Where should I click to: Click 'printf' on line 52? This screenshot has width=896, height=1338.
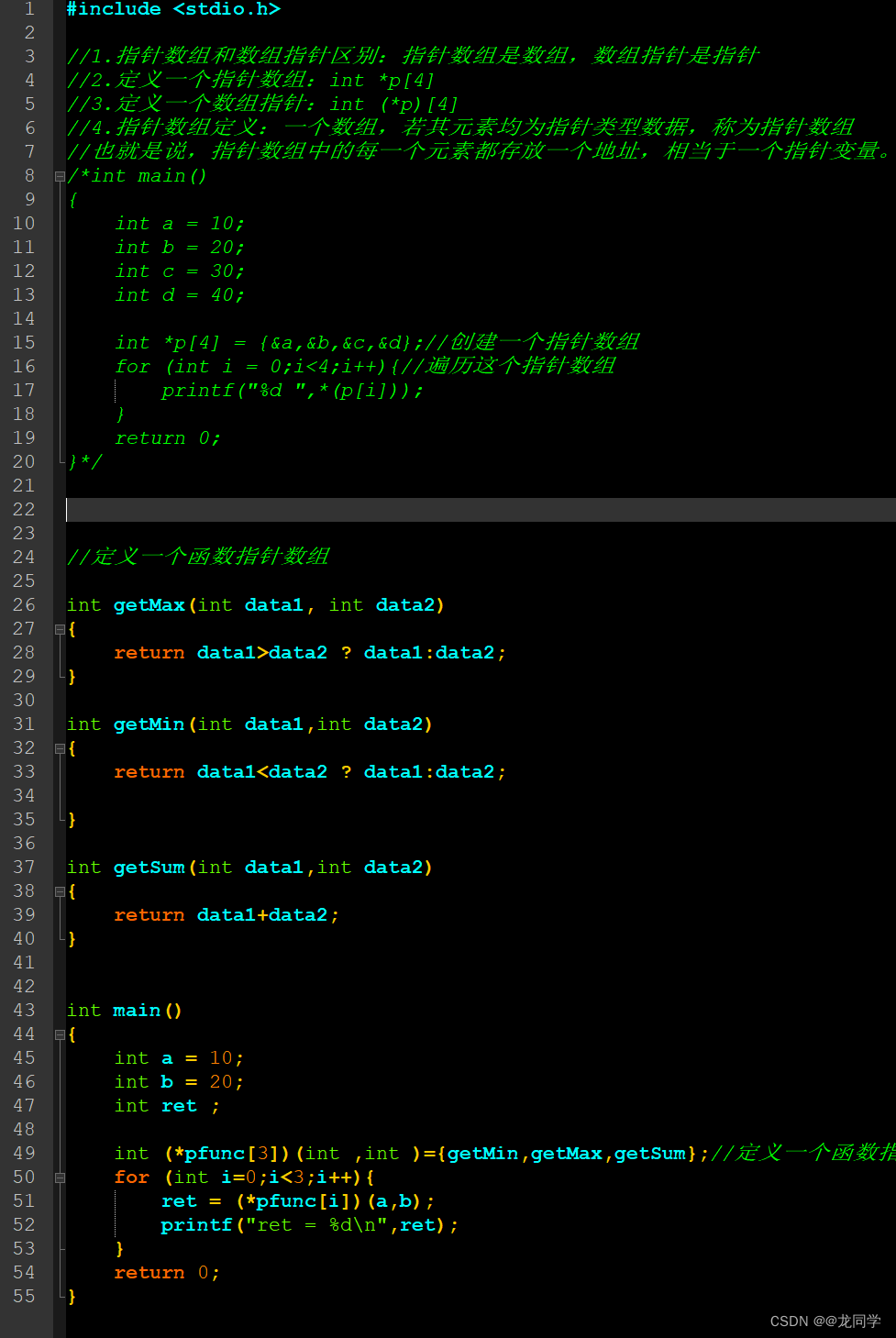197,1225
